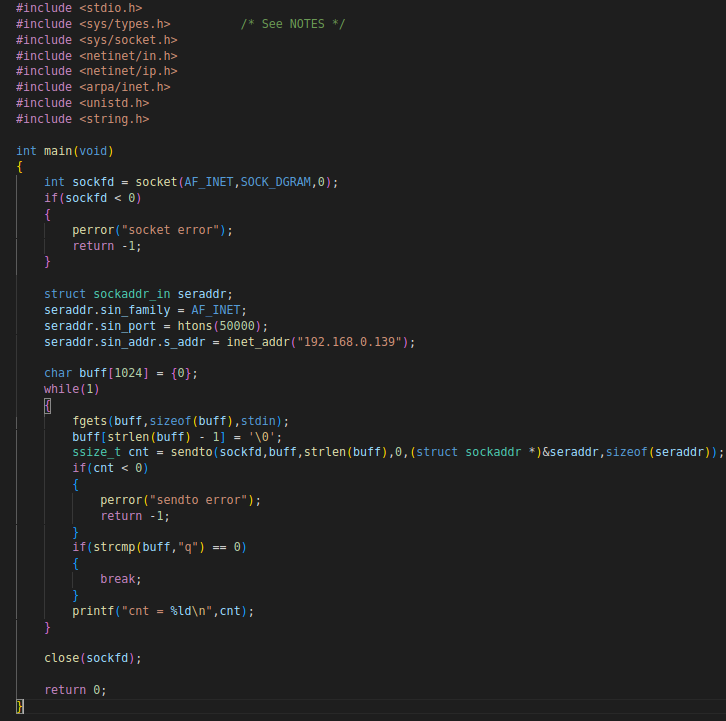Click the 'break;' statement
Screen dimensions: 726x721
coord(121,579)
